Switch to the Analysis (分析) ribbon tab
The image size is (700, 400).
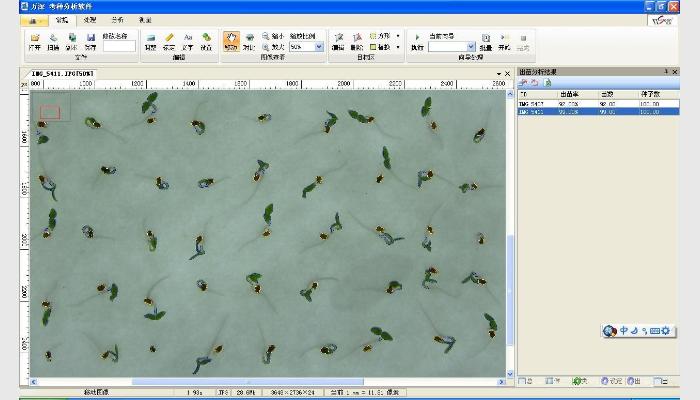[117, 19]
